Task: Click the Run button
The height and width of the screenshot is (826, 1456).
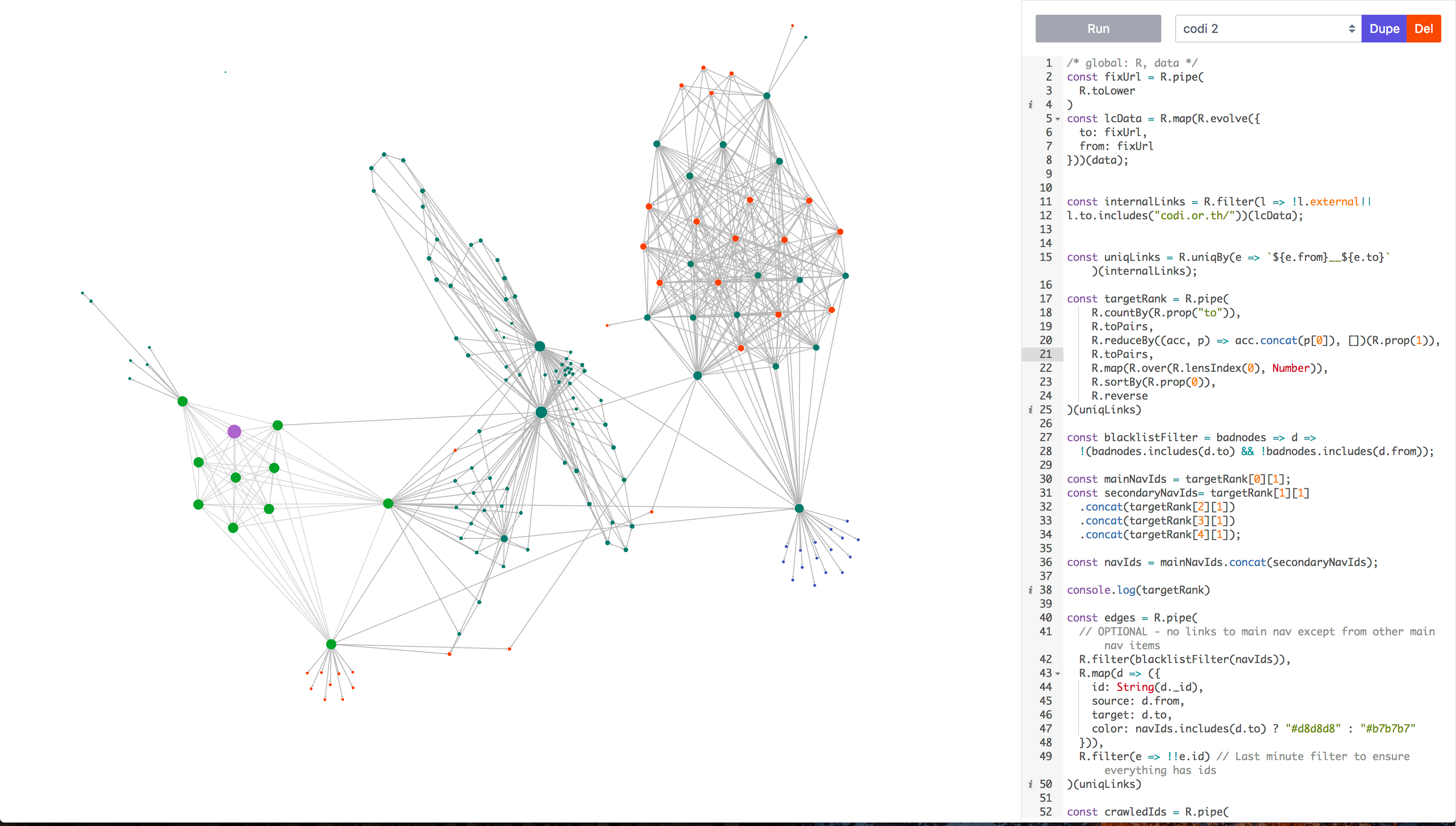Action: 1098,28
